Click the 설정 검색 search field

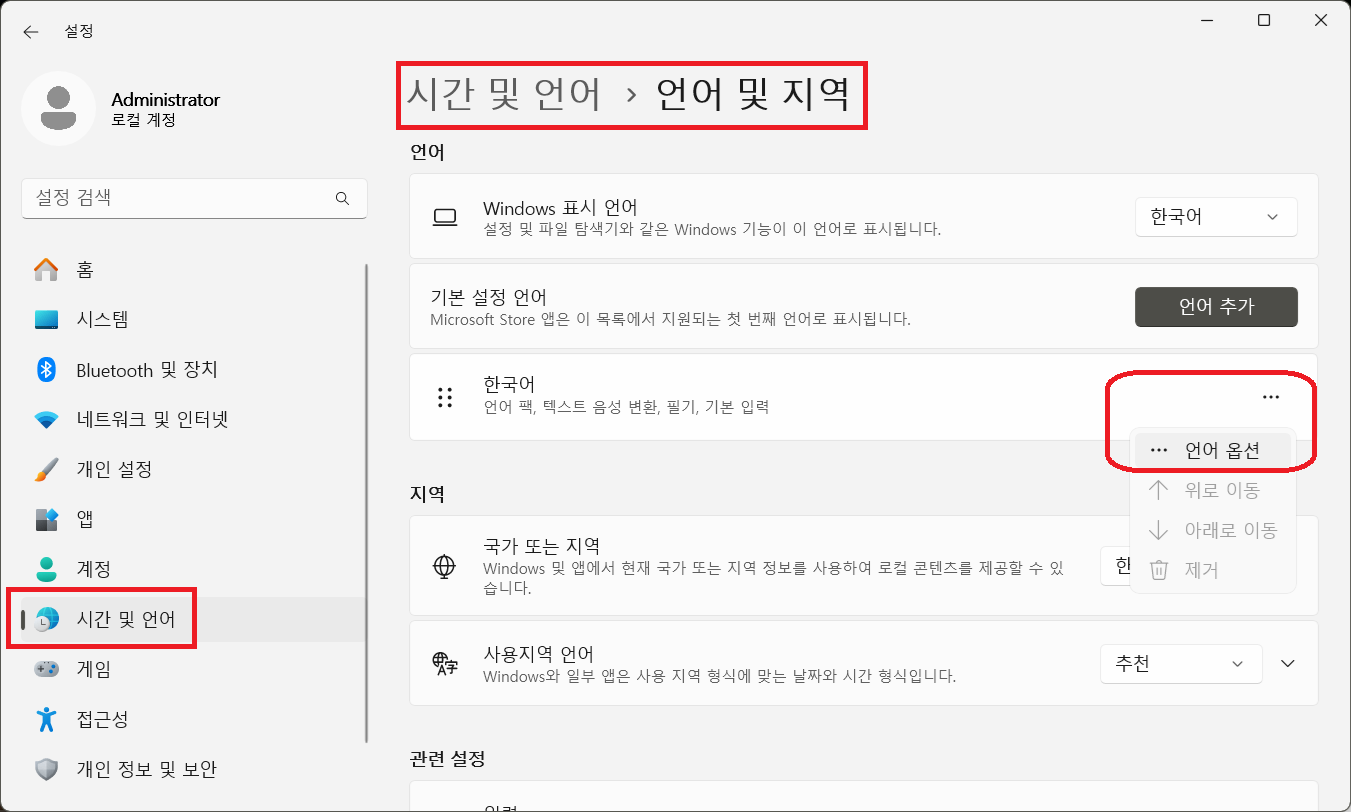click(180, 199)
